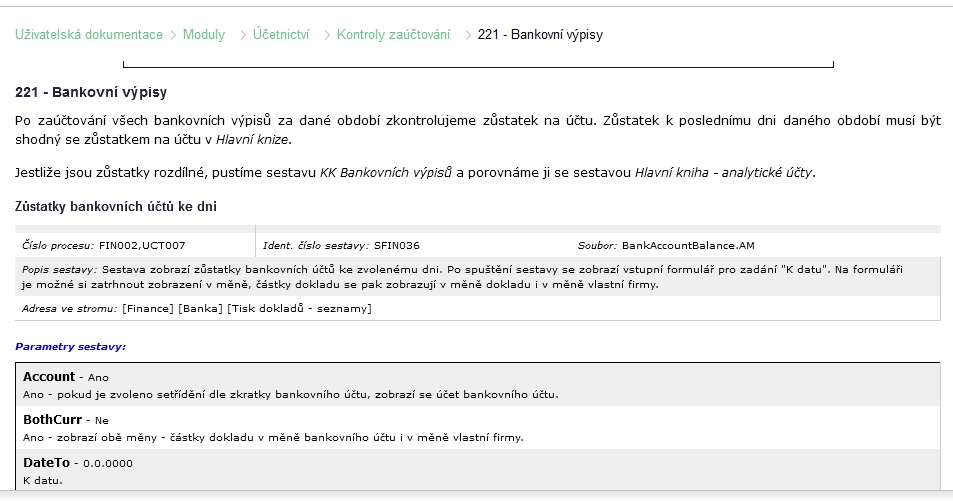Viewport: 953px width, 501px height.
Task: Click tree address '[Finance] [Banka] [Tisk dokladů - seznamy]'
Action: [x=247, y=309]
